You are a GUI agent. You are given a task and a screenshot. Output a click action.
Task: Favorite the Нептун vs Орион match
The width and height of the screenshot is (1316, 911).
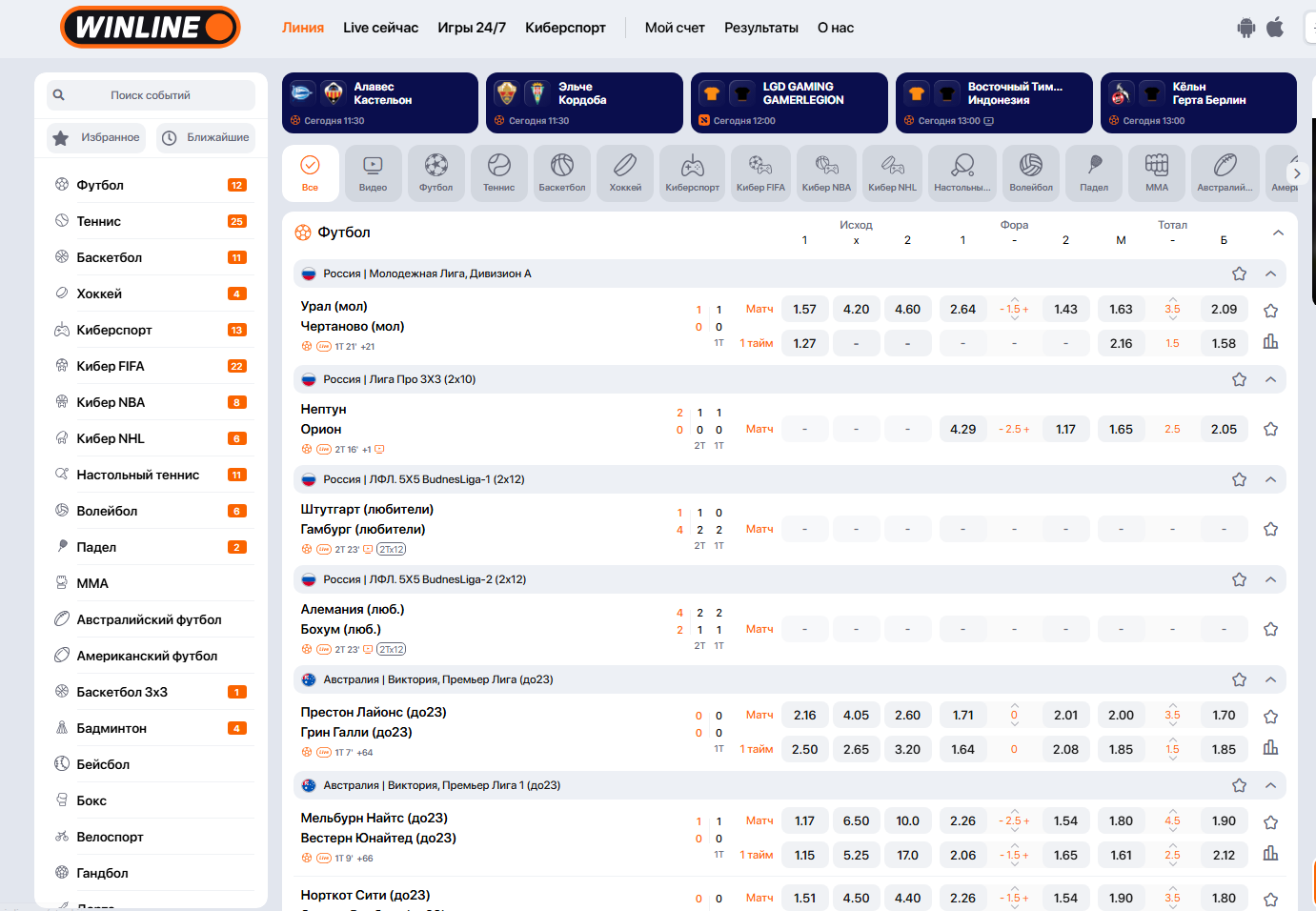[1270, 429]
